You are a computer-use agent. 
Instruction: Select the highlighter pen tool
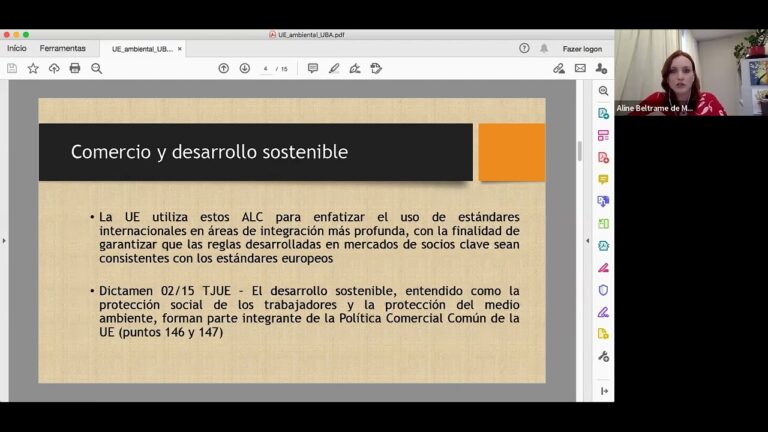[x=334, y=69]
